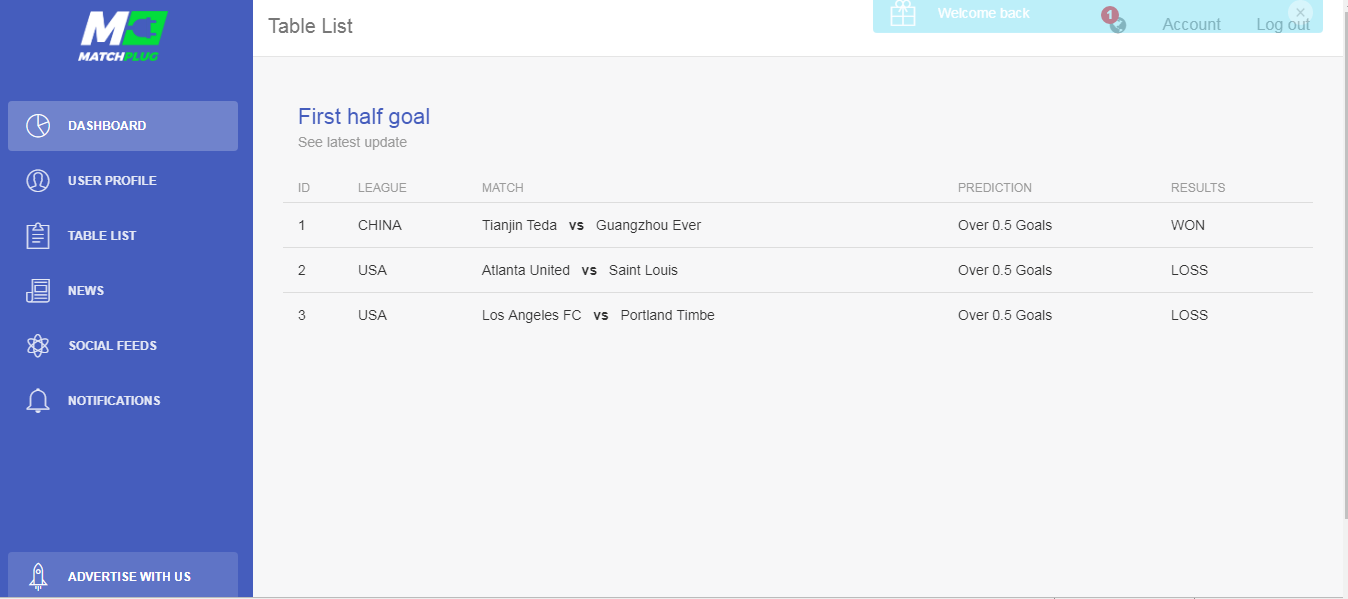
Task: Click the MatchPlug logo
Action: coord(122,37)
